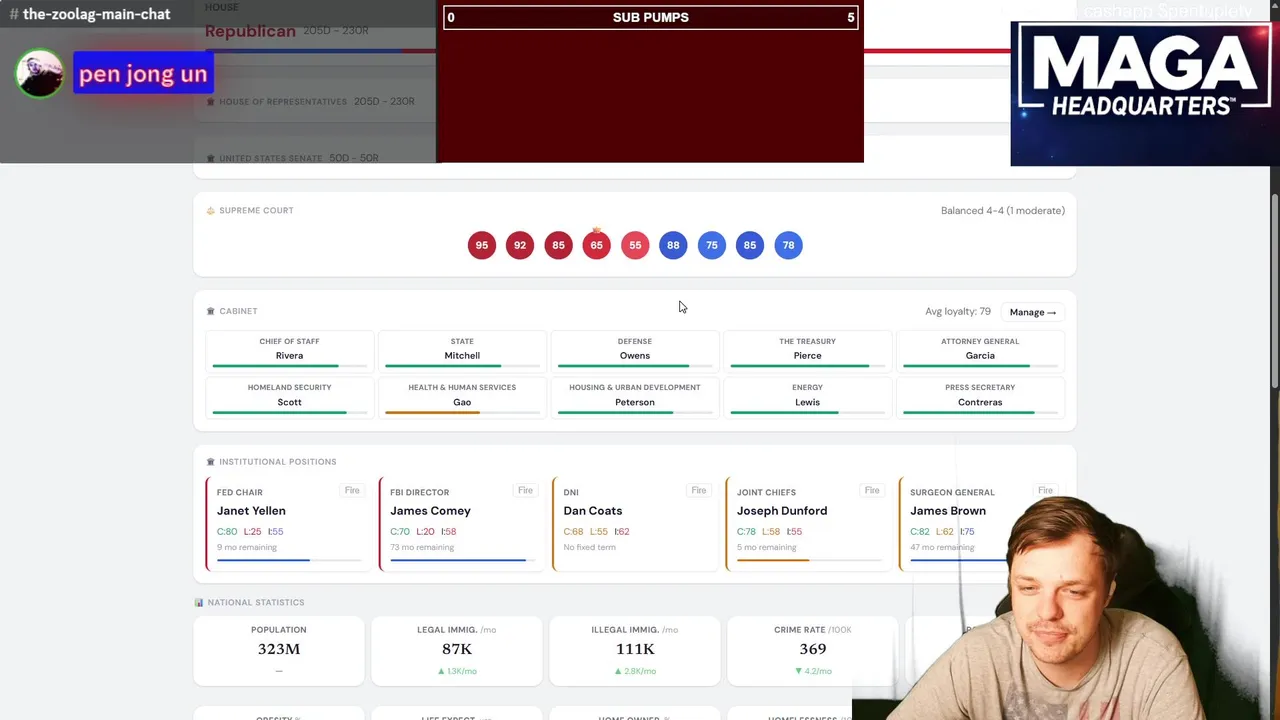Open Press Secretary Contreras card

click(x=980, y=397)
